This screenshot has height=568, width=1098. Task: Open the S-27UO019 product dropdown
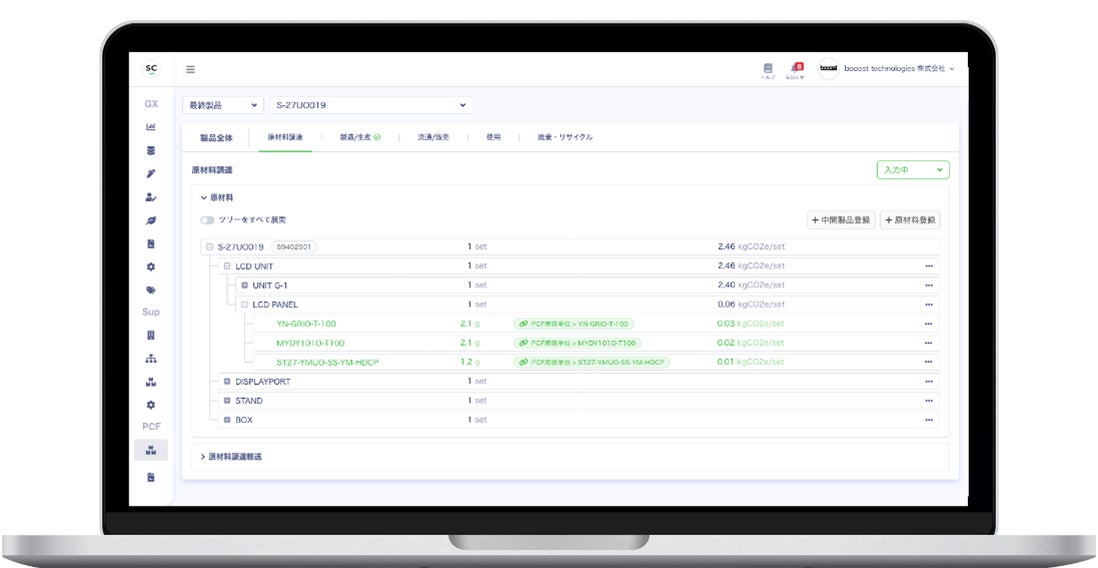tap(370, 105)
